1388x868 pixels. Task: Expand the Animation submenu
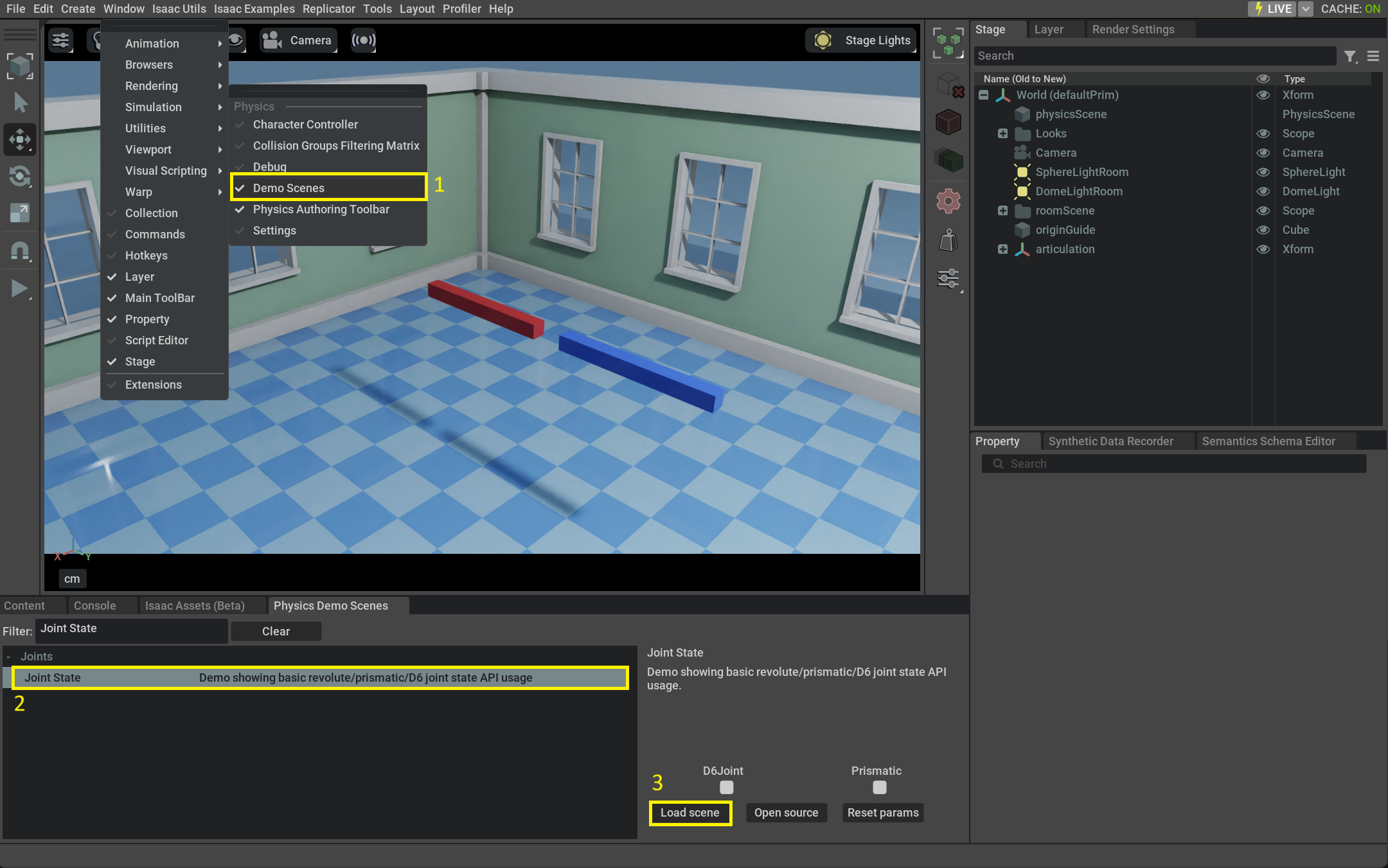point(165,44)
